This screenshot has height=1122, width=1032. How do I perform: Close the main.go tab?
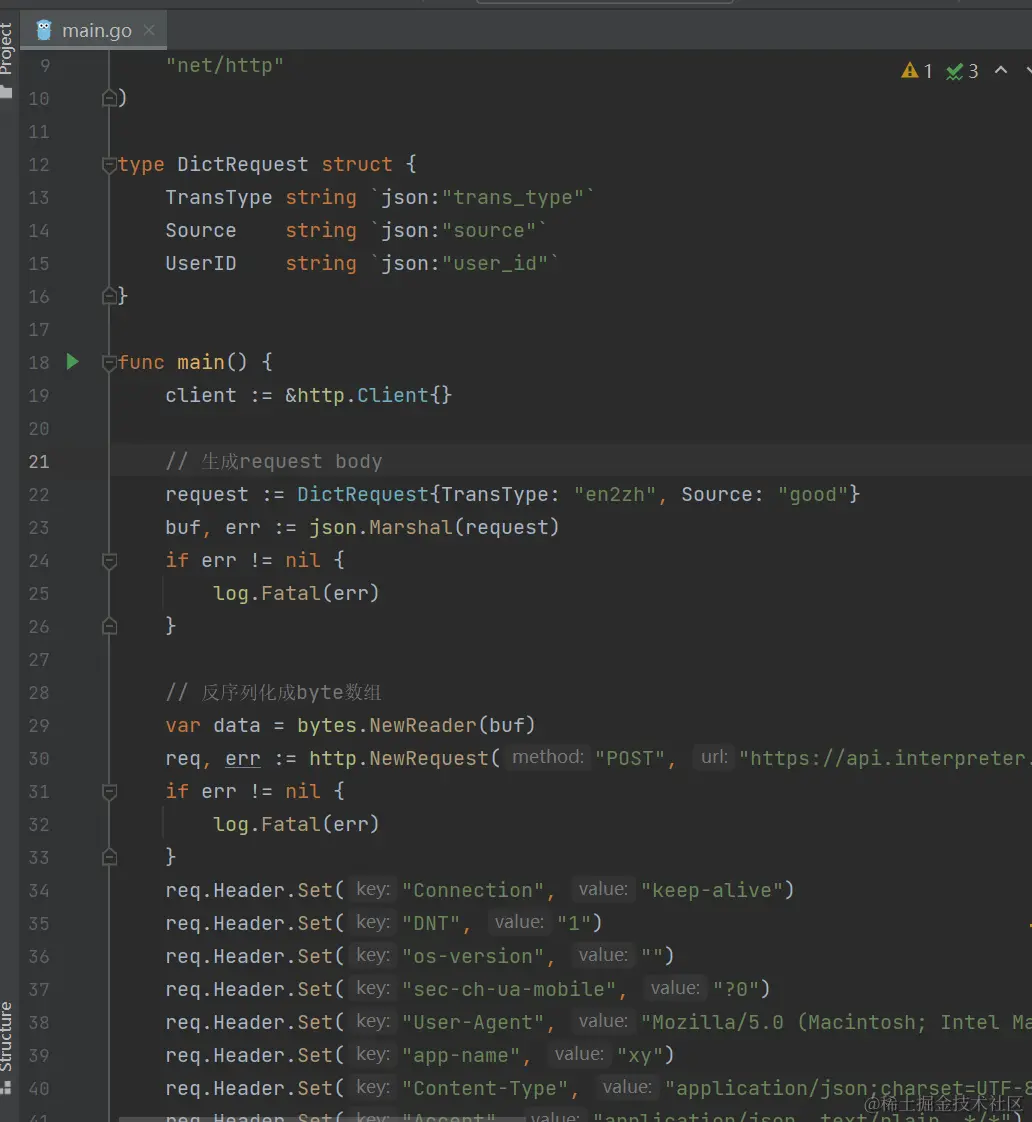click(149, 30)
